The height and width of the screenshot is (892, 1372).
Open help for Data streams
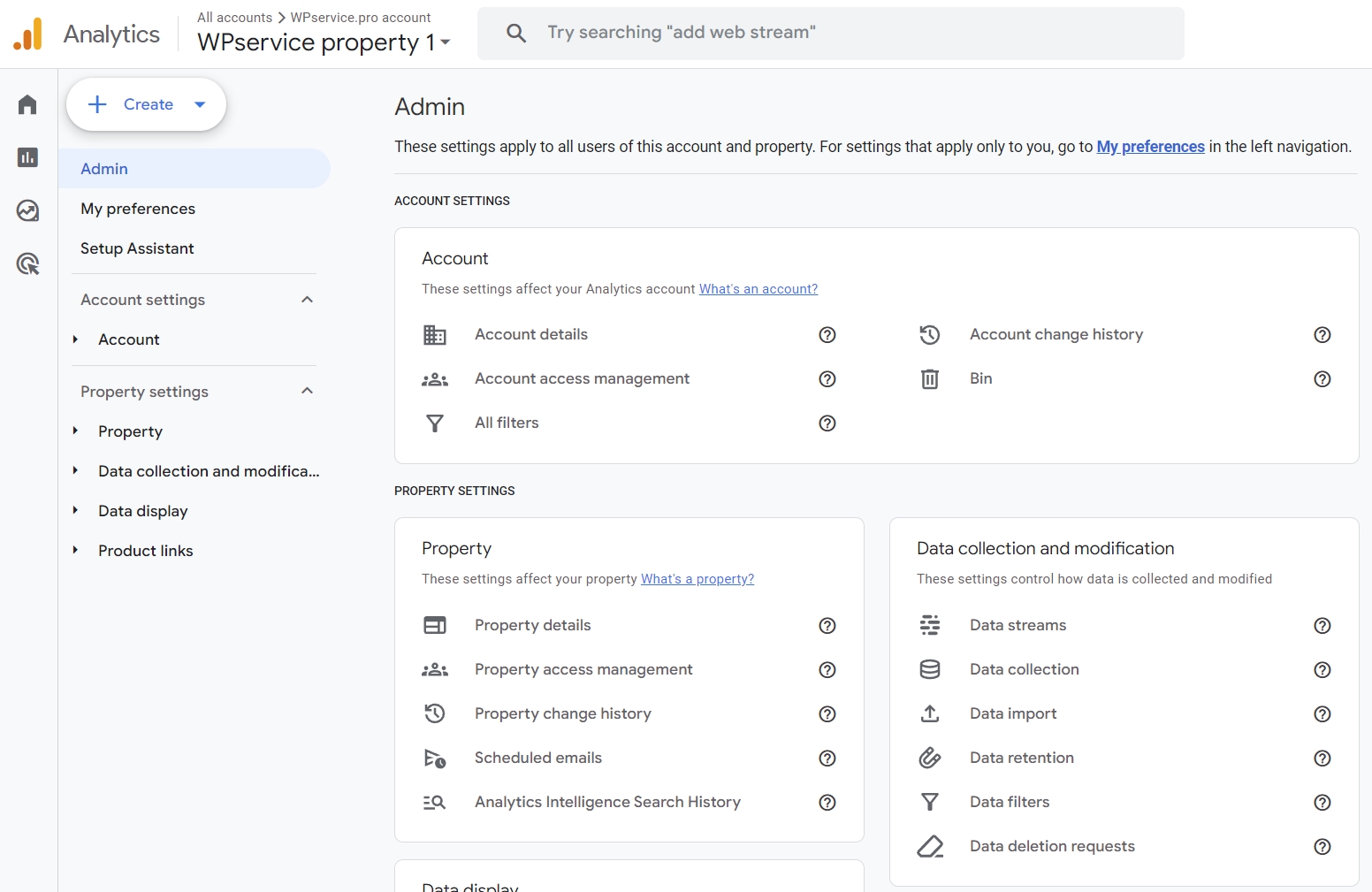point(1322,626)
